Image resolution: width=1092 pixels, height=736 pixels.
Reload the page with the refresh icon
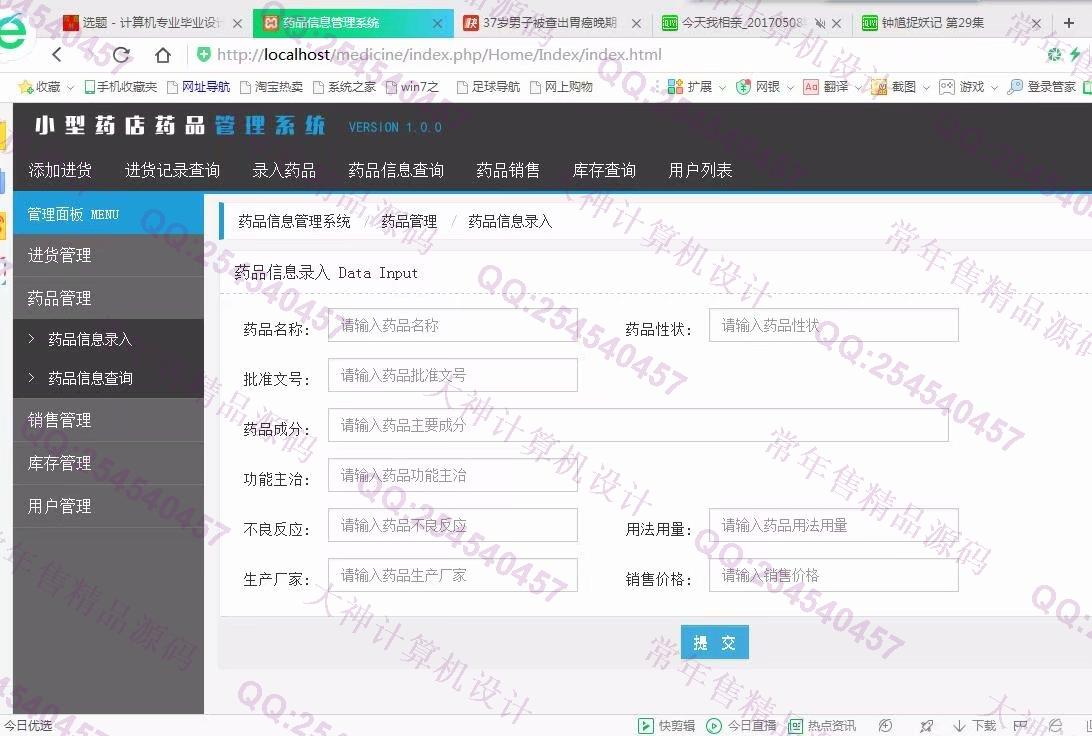[x=121, y=54]
